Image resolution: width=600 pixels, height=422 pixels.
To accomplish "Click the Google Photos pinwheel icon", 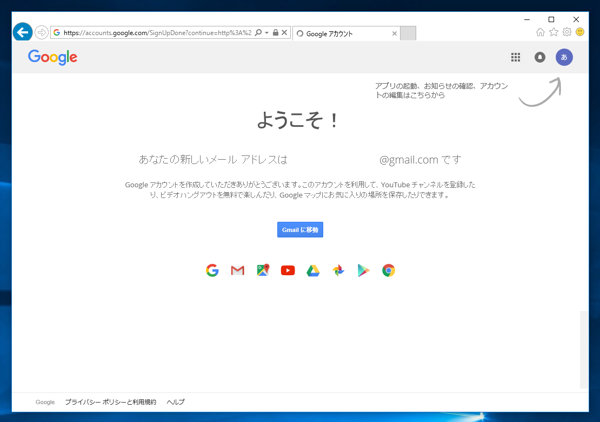I will click(338, 270).
